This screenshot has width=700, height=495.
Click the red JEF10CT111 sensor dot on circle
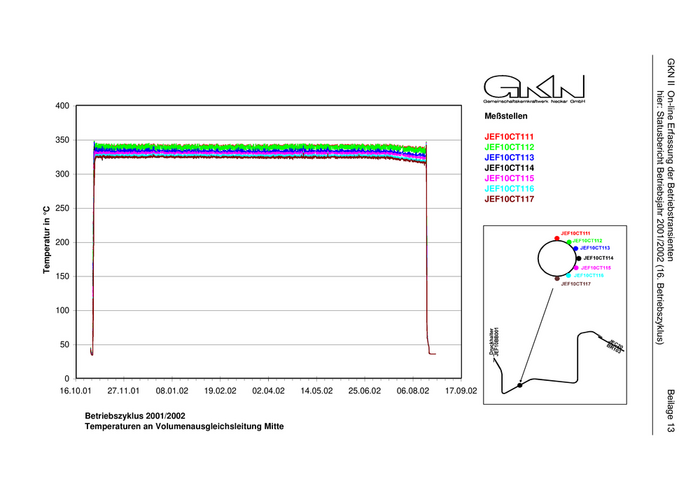557,238
